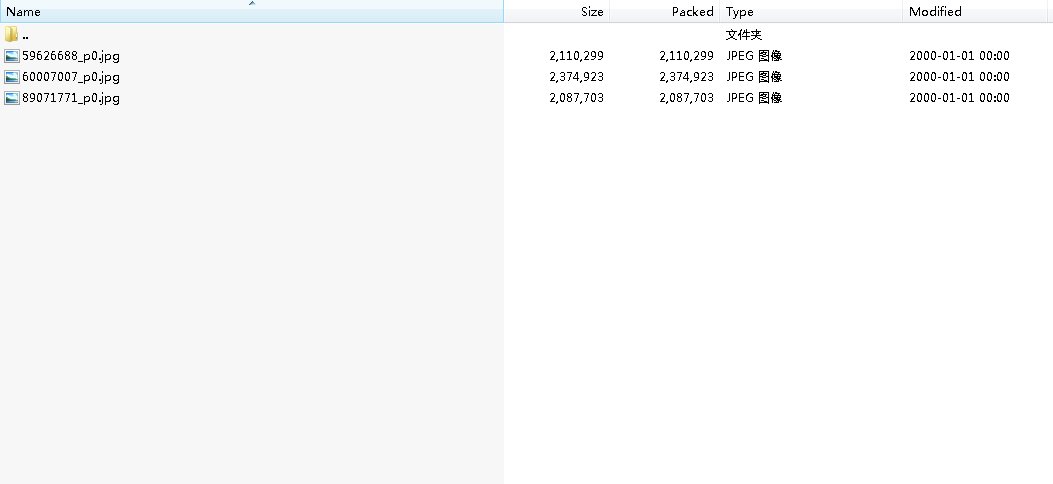Sort files by the Size column header
This screenshot has width=1053, height=484.
[592, 12]
